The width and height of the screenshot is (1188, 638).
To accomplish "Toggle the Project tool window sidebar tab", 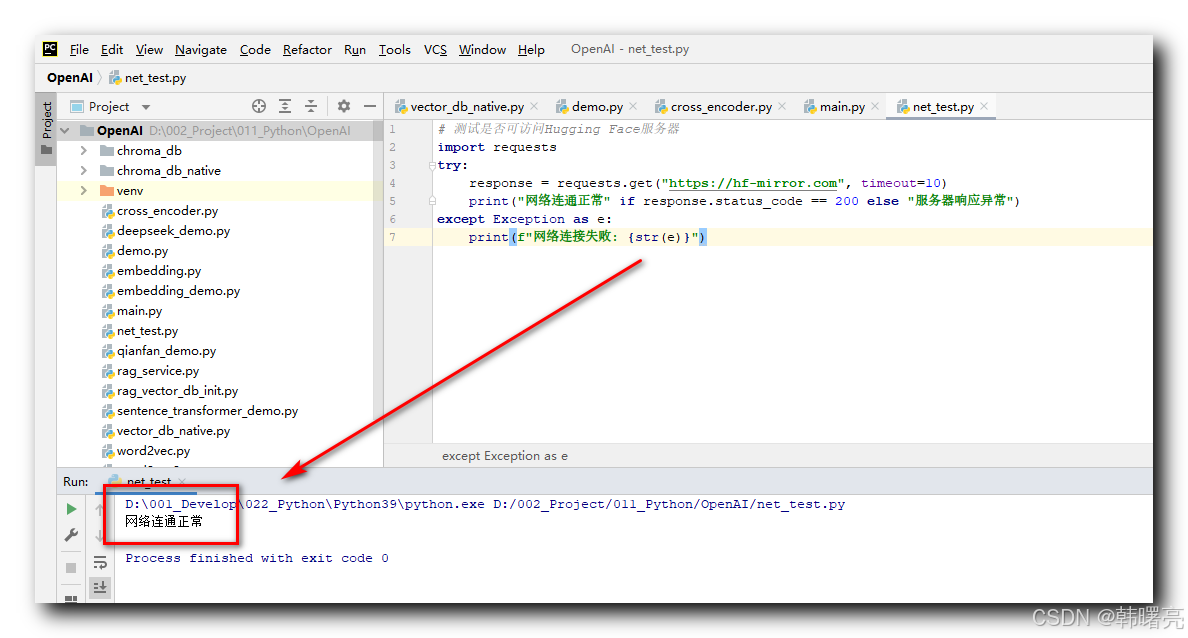I will coord(47,127).
